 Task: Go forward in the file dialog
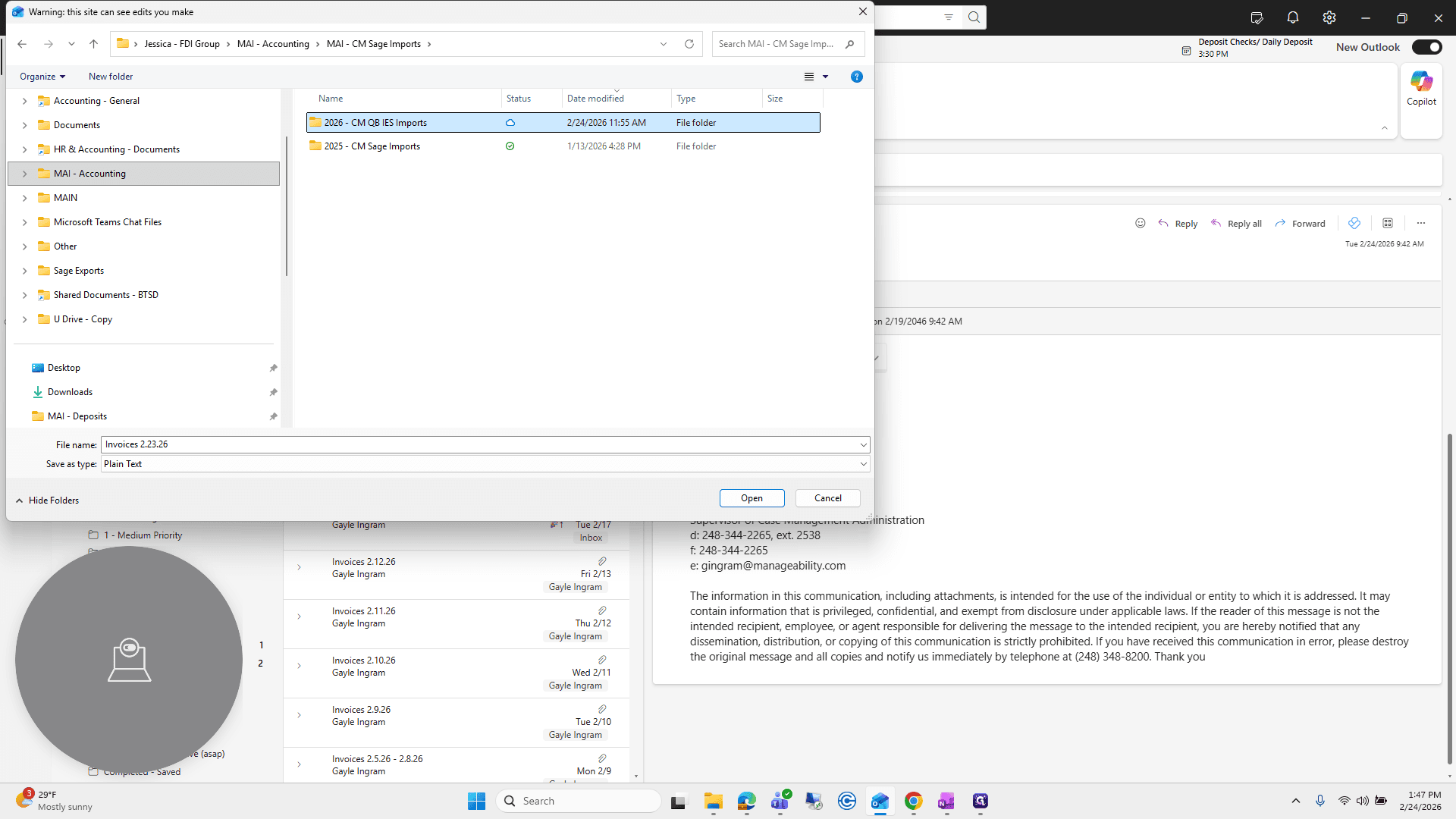[x=49, y=44]
